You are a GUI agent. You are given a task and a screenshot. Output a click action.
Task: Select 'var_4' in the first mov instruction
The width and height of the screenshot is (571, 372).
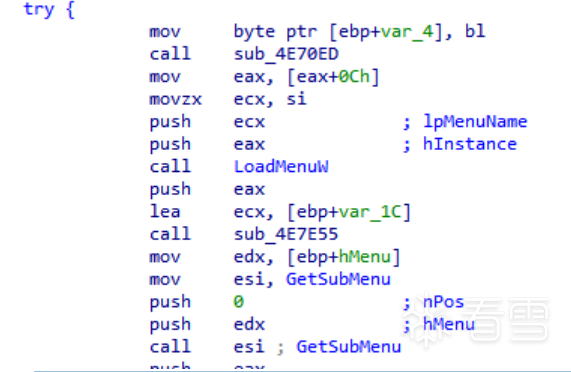click(x=407, y=32)
